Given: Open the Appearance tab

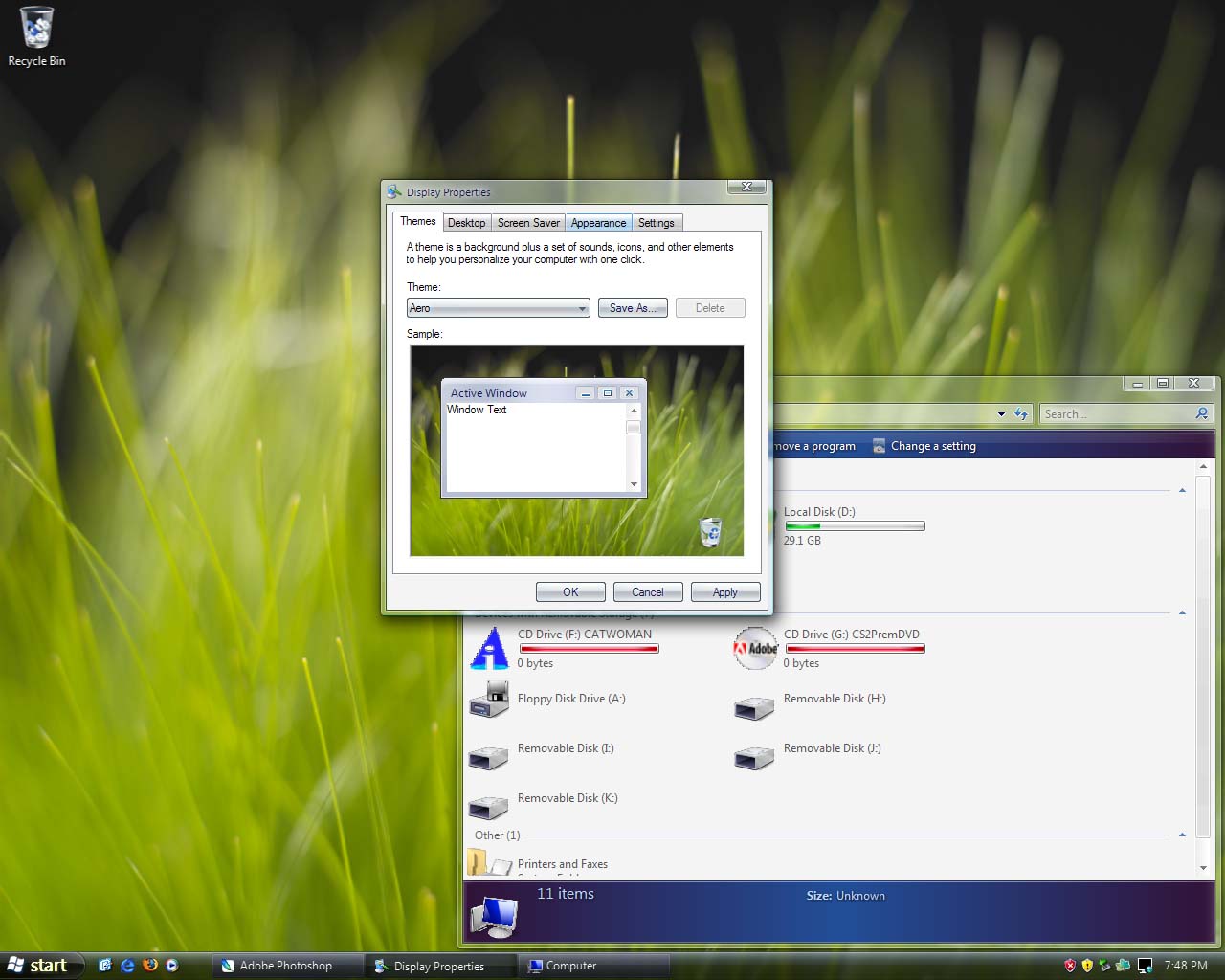Looking at the screenshot, I should tap(598, 223).
